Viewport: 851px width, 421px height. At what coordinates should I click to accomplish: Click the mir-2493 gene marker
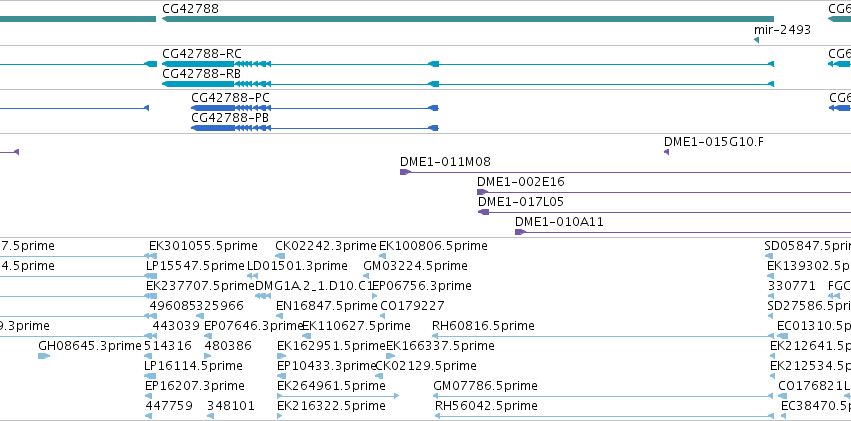pyautogui.click(x=756, y=40)
